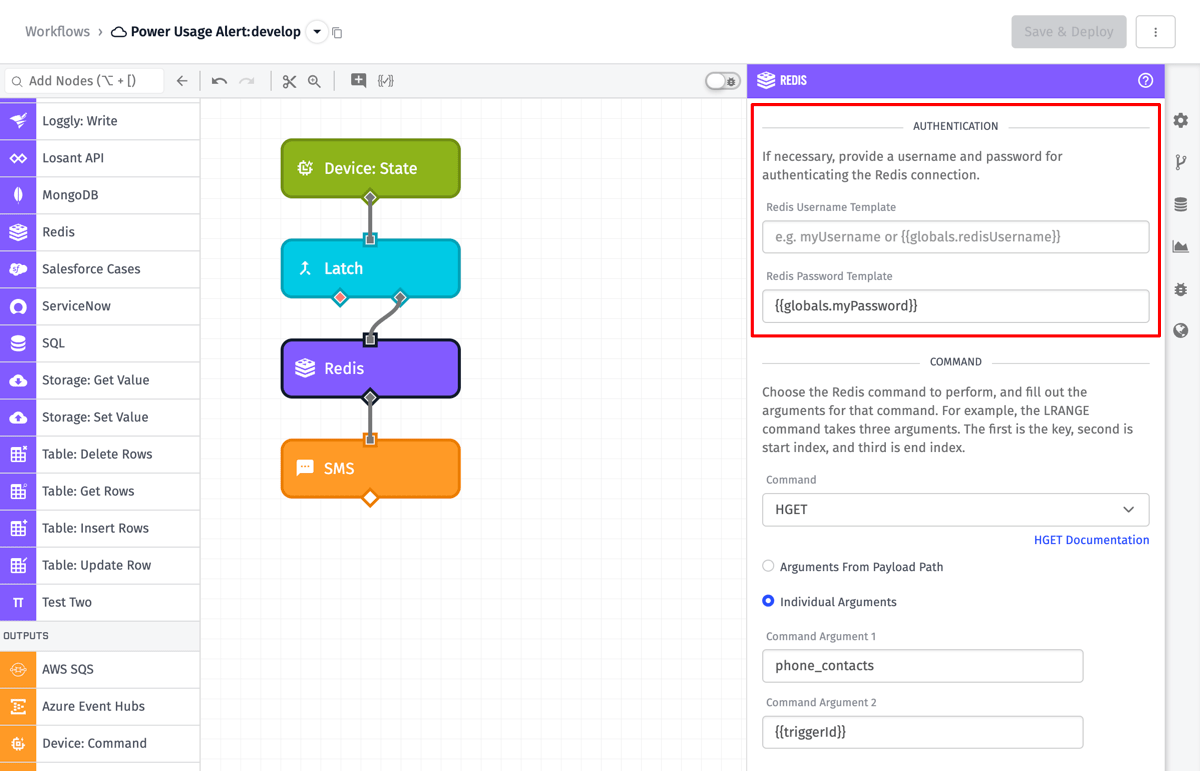Select the Test Two node icon
This screenshot has height=771, width=1200.
click(18, 602)
